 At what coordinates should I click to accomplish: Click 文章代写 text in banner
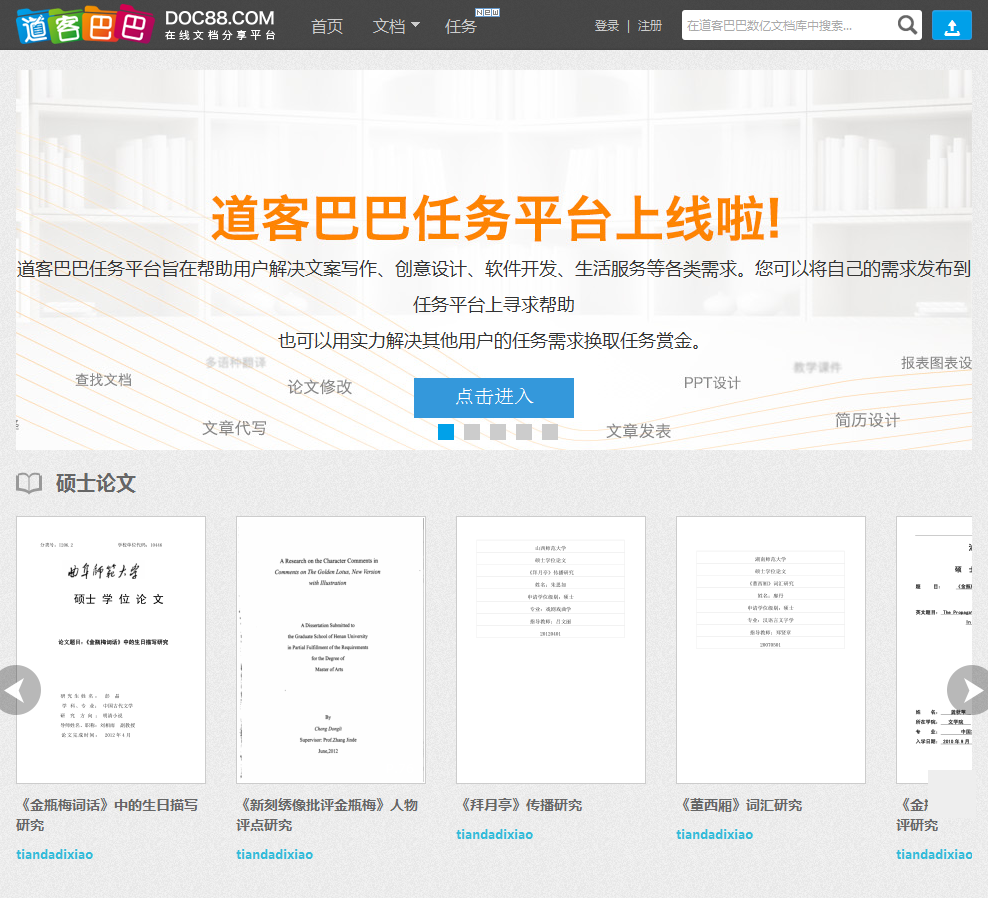[234, 429]
